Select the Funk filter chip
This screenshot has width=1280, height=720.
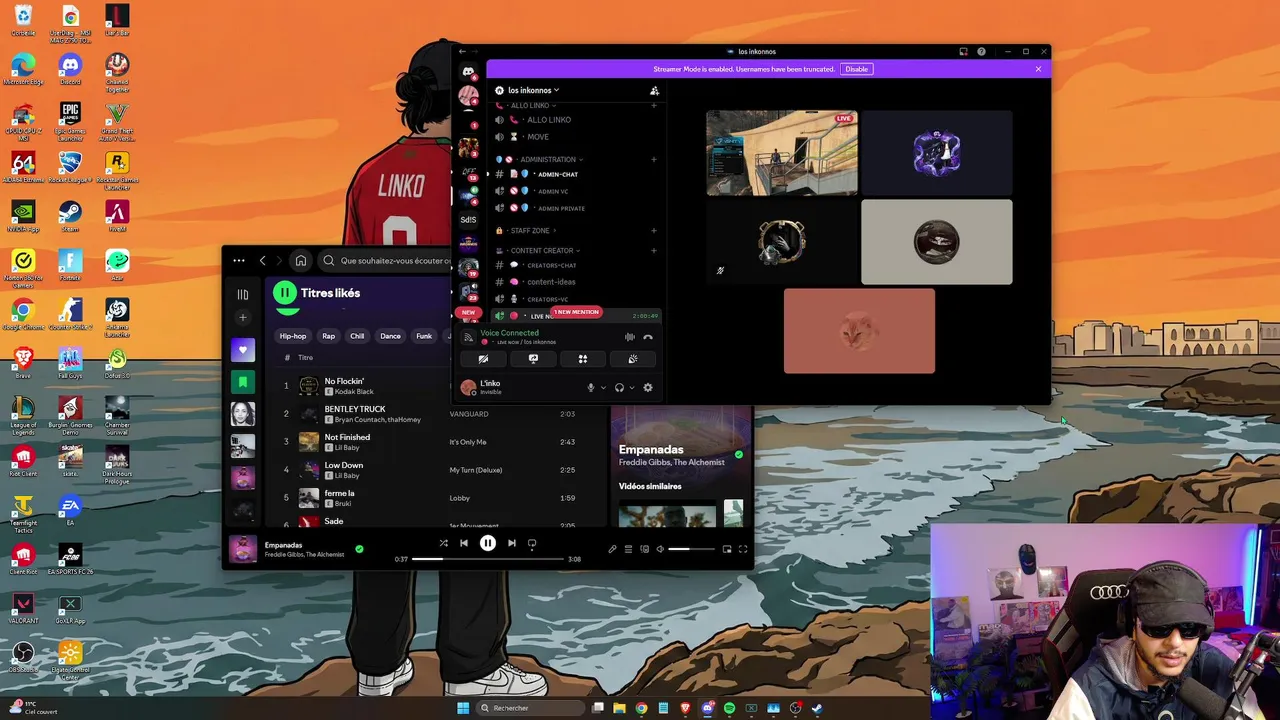[424, 336]
